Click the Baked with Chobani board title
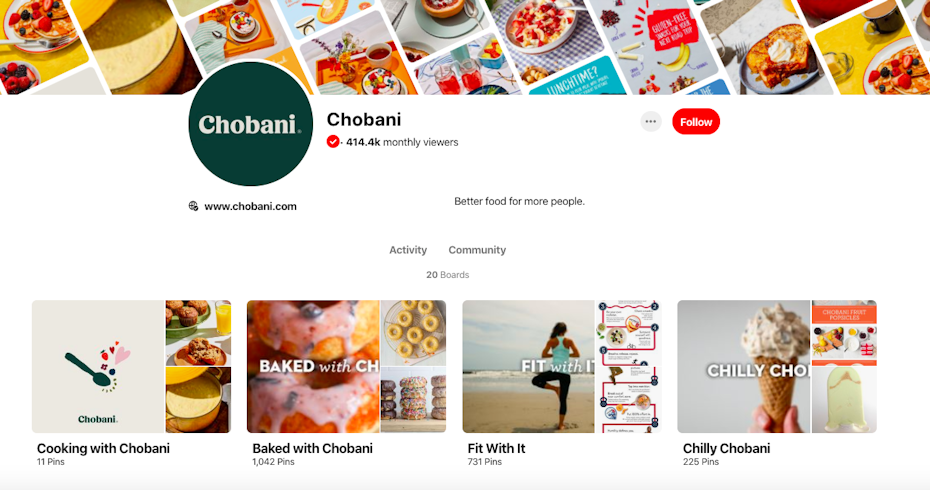Viewport: 930px width, 490px height. coord(313,448)
